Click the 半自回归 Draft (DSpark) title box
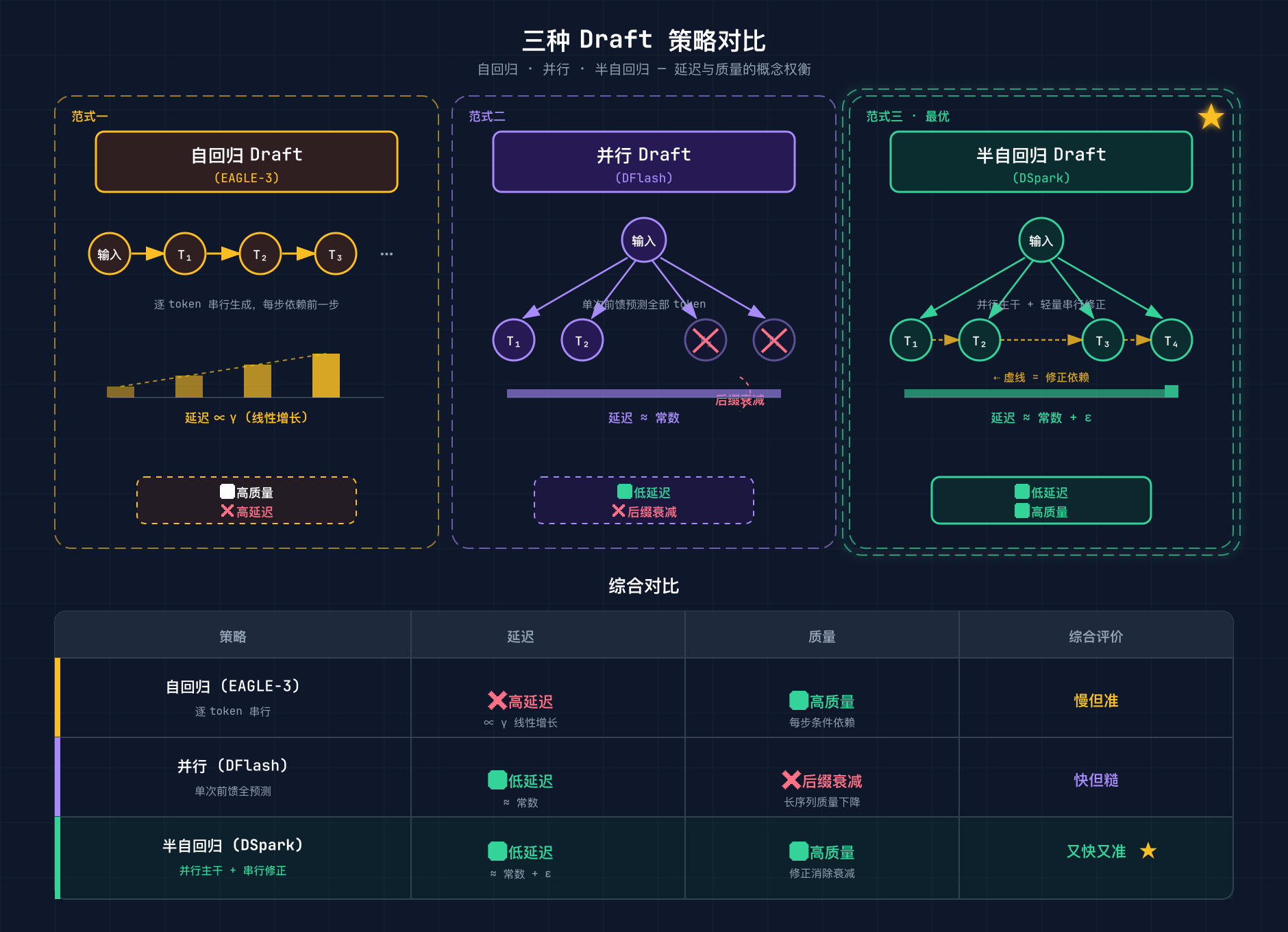This screenshot has height=932, width=1288. pyautogui.click(x=1041, y=162)
